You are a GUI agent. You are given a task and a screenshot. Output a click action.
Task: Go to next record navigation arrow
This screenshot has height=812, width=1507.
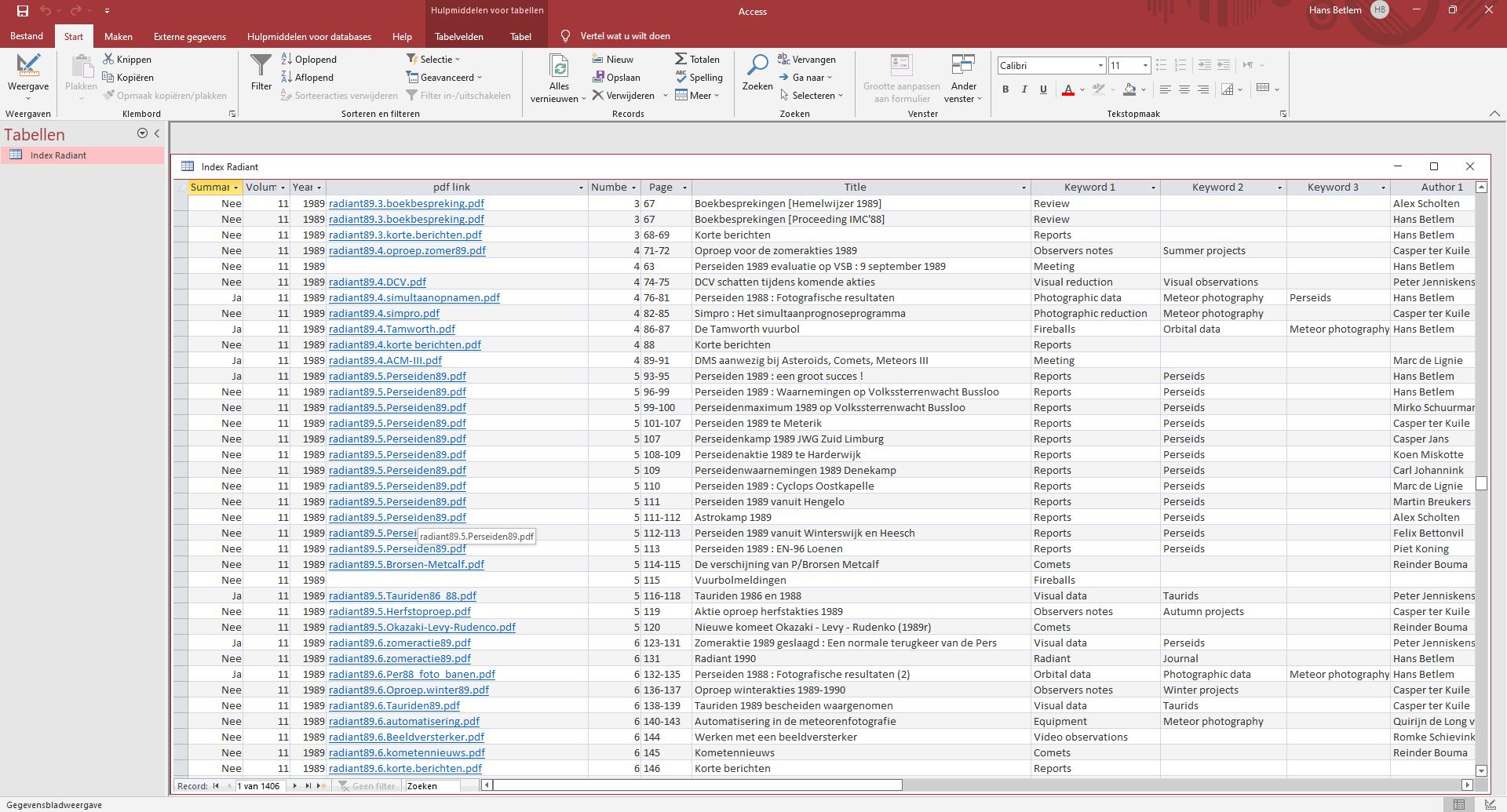pos(295,785)
